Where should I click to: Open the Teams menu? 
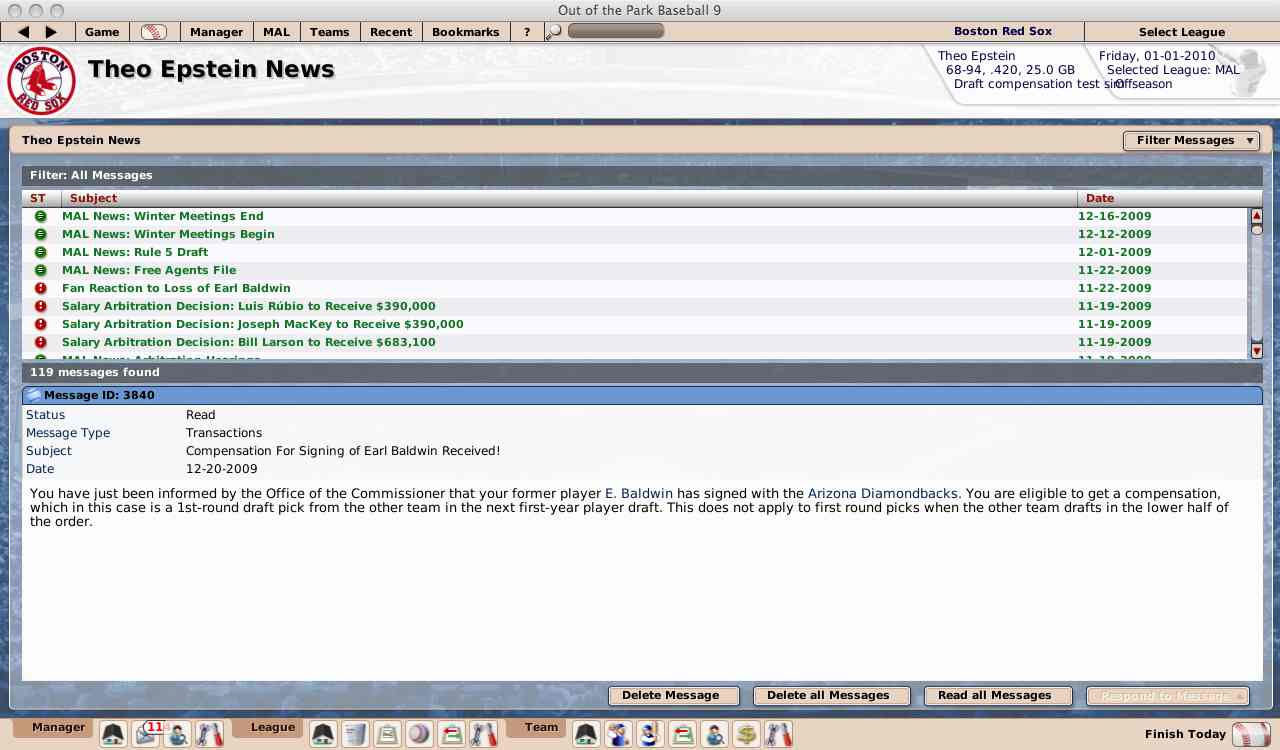[329, 32]
